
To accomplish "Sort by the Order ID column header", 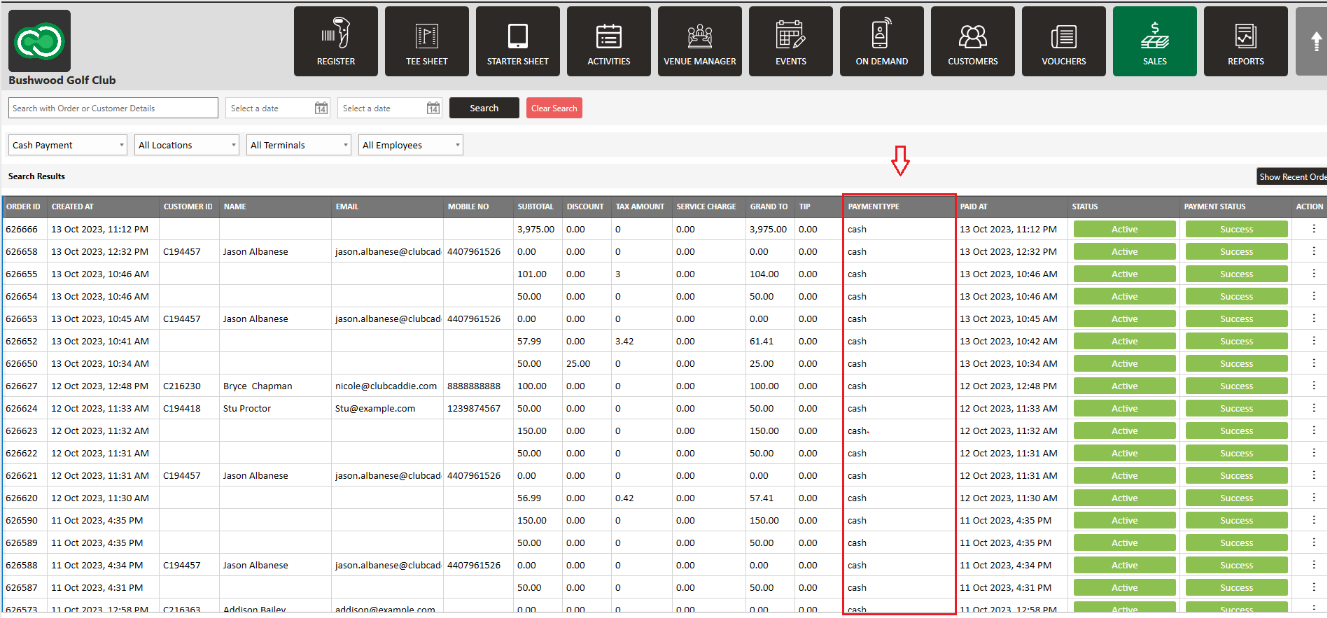I will click(25, 207).
